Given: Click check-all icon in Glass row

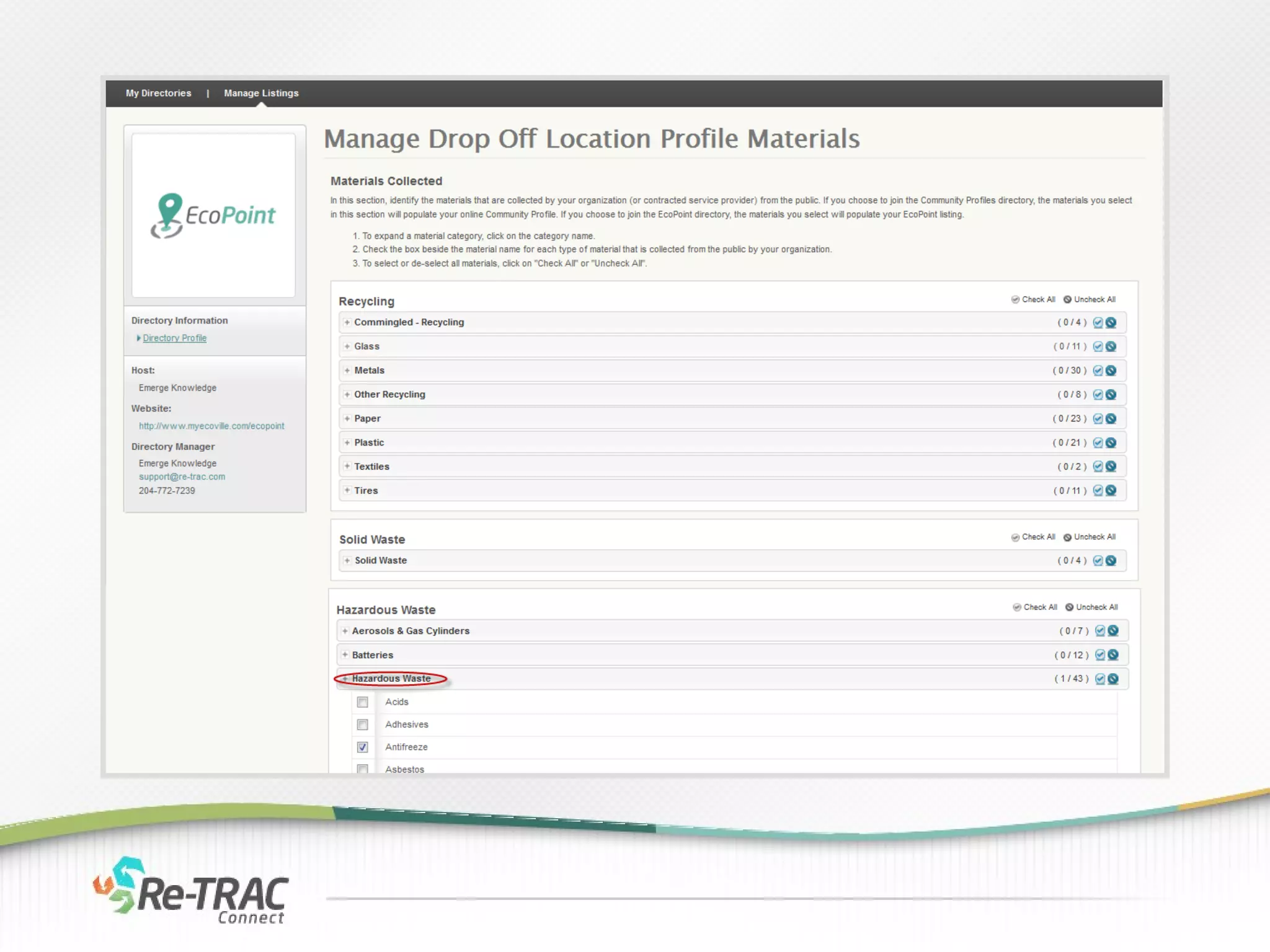Looking at the screenshot, I should (1098, 346).
